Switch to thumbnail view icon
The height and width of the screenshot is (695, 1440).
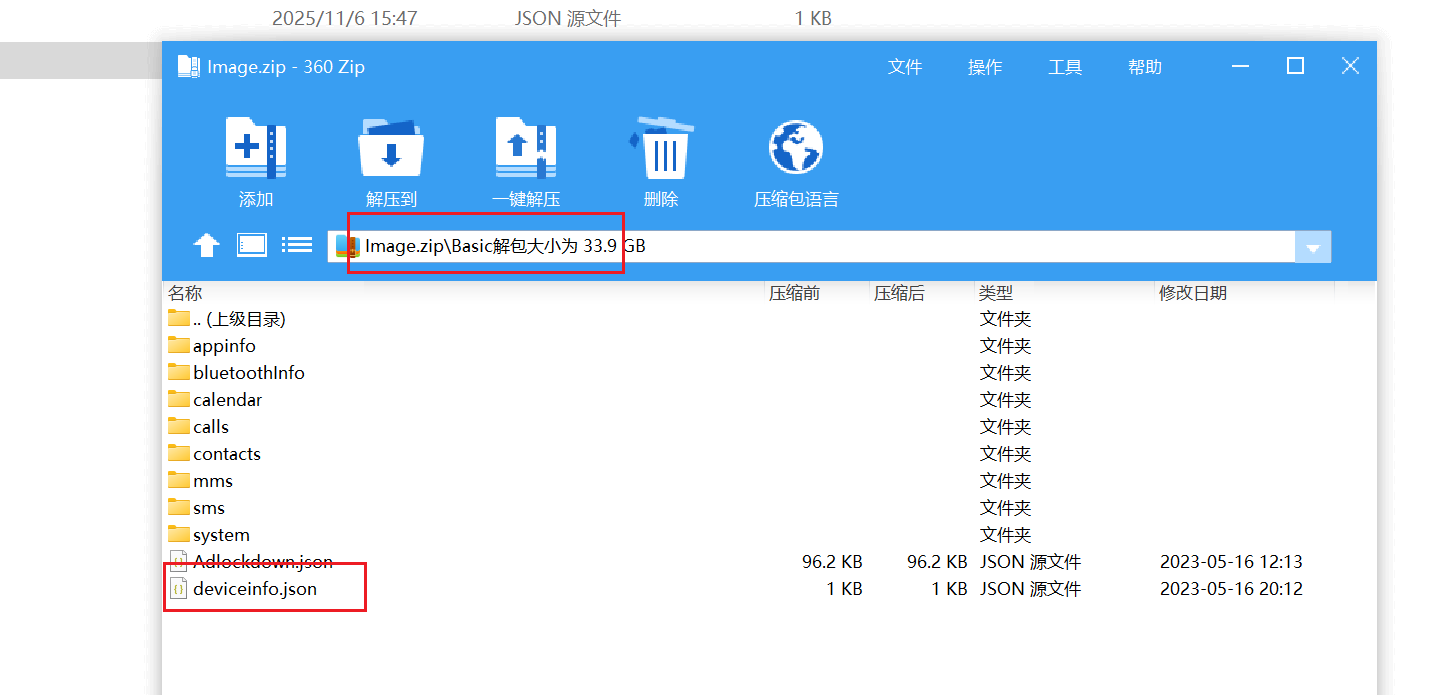pos(251,245)
